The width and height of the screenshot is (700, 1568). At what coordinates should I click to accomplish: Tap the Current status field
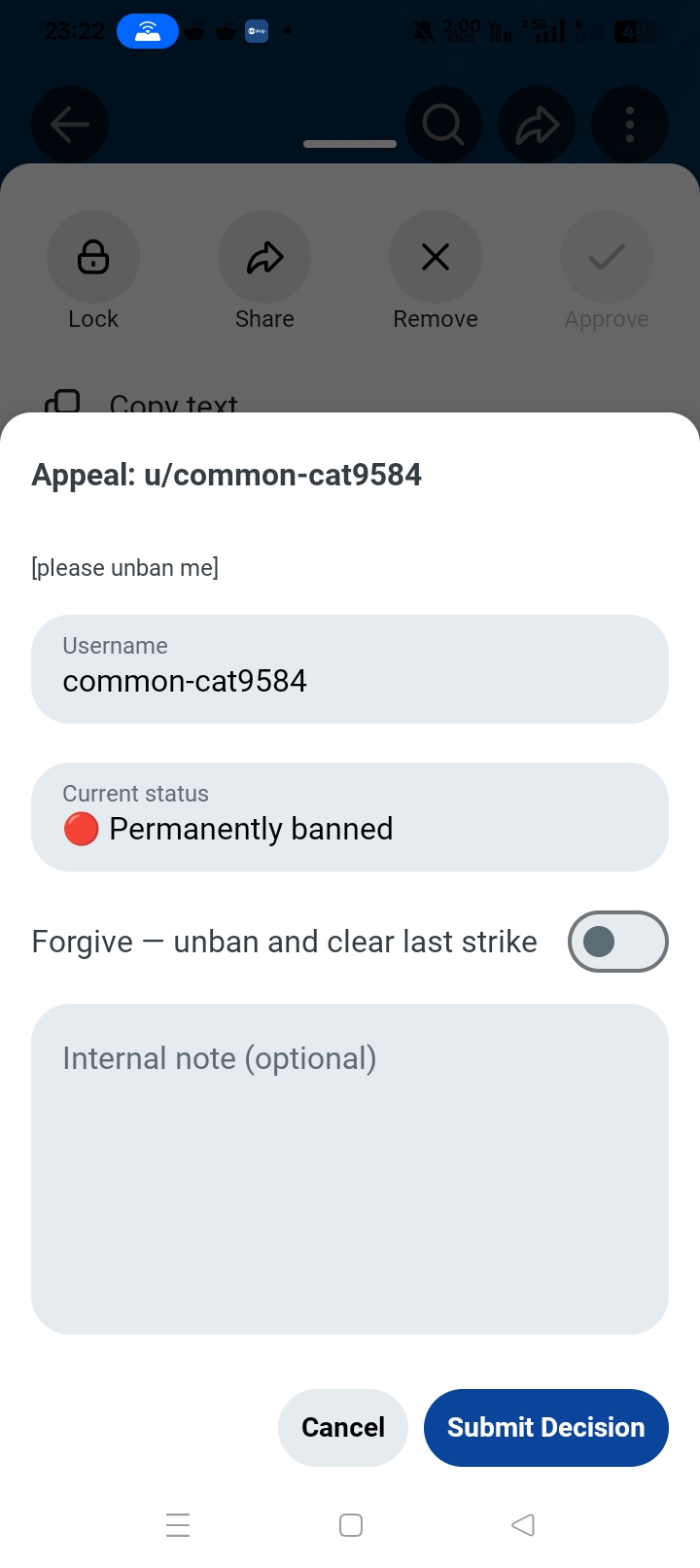[x=350, y=817]
